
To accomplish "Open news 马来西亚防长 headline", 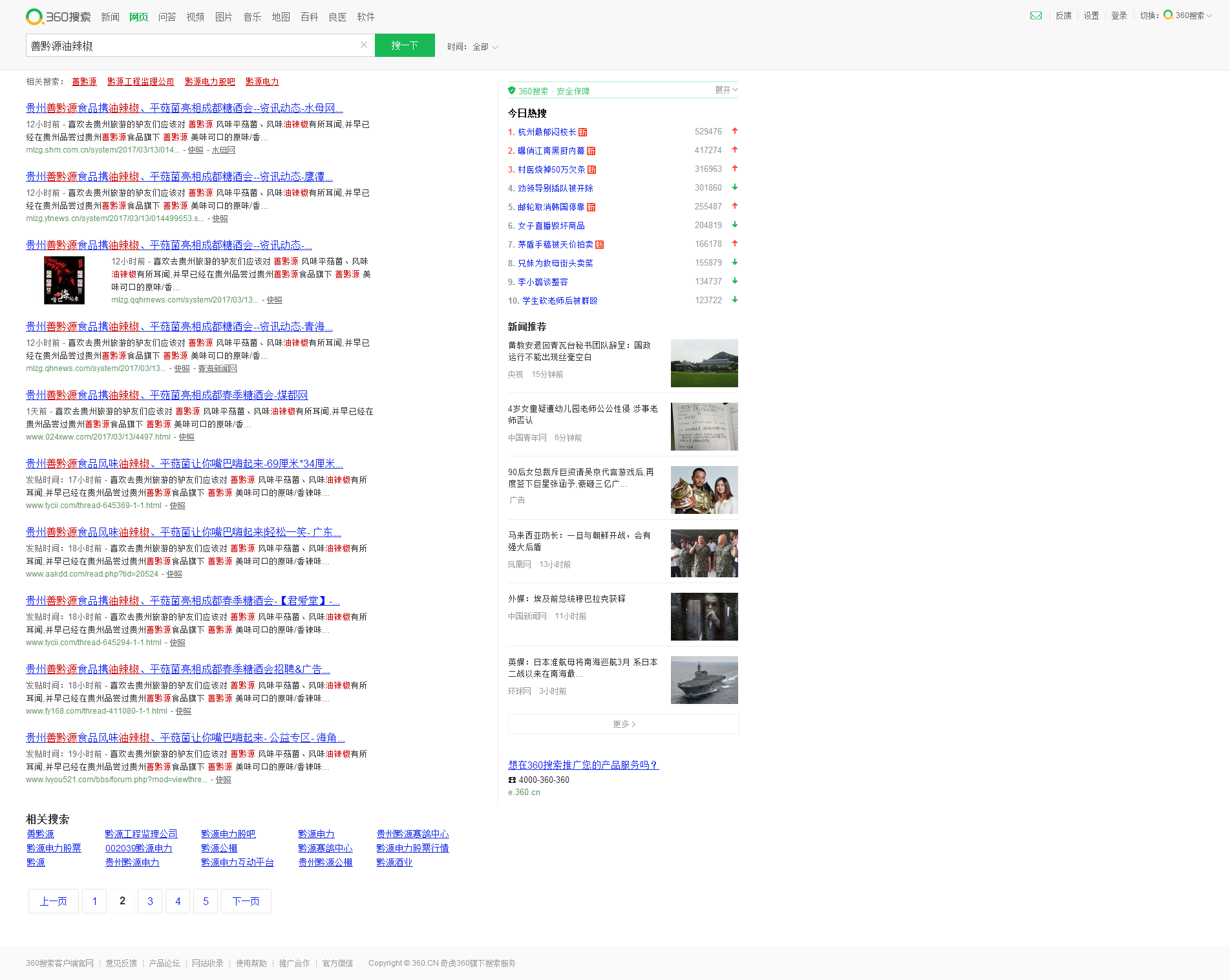I will click(579, 541).
